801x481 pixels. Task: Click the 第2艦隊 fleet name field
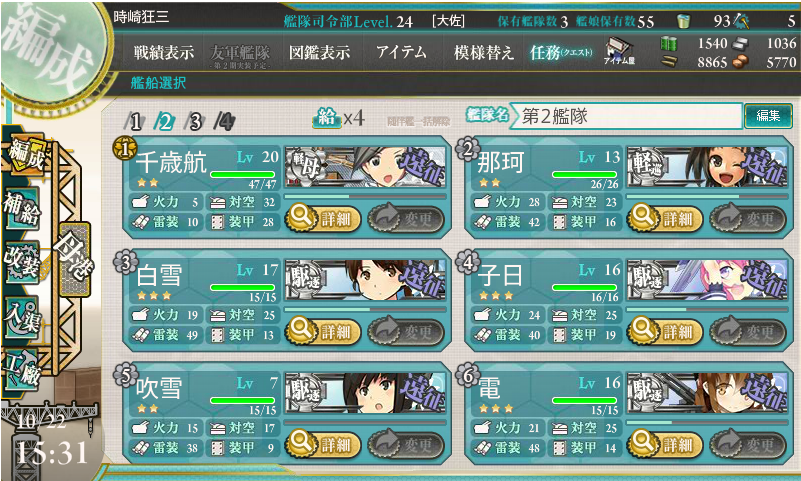point(626,116)
